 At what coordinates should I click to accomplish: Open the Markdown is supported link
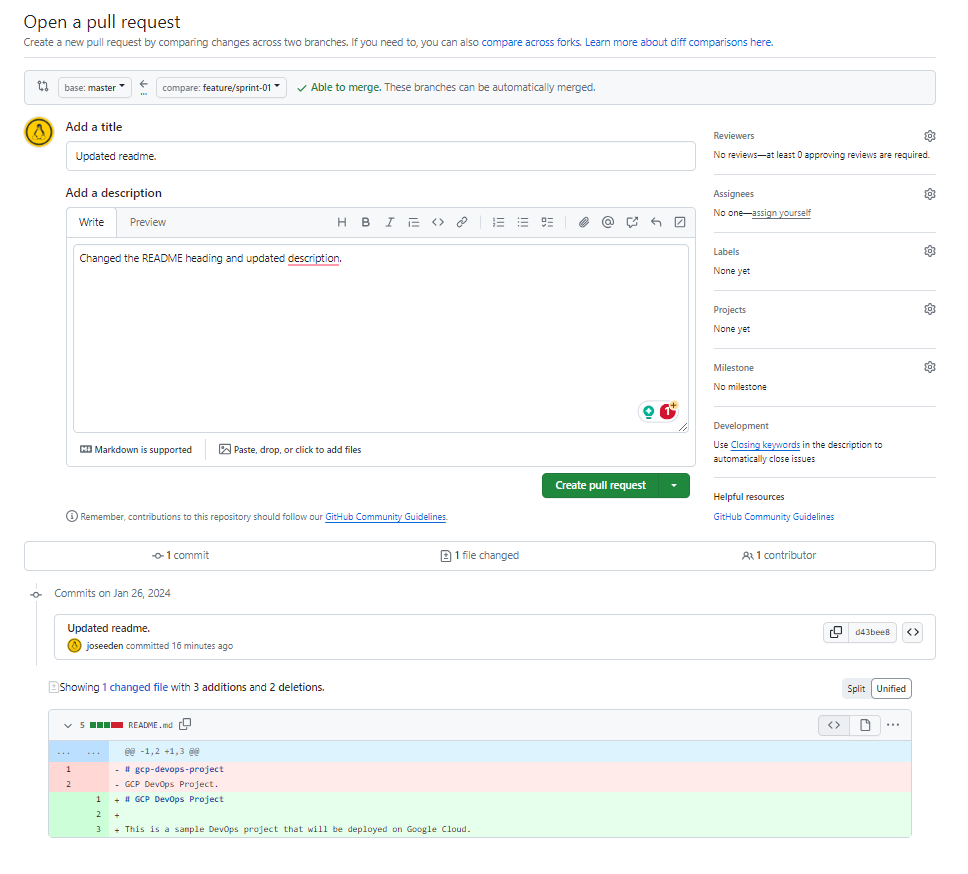[x=136, y=450]
